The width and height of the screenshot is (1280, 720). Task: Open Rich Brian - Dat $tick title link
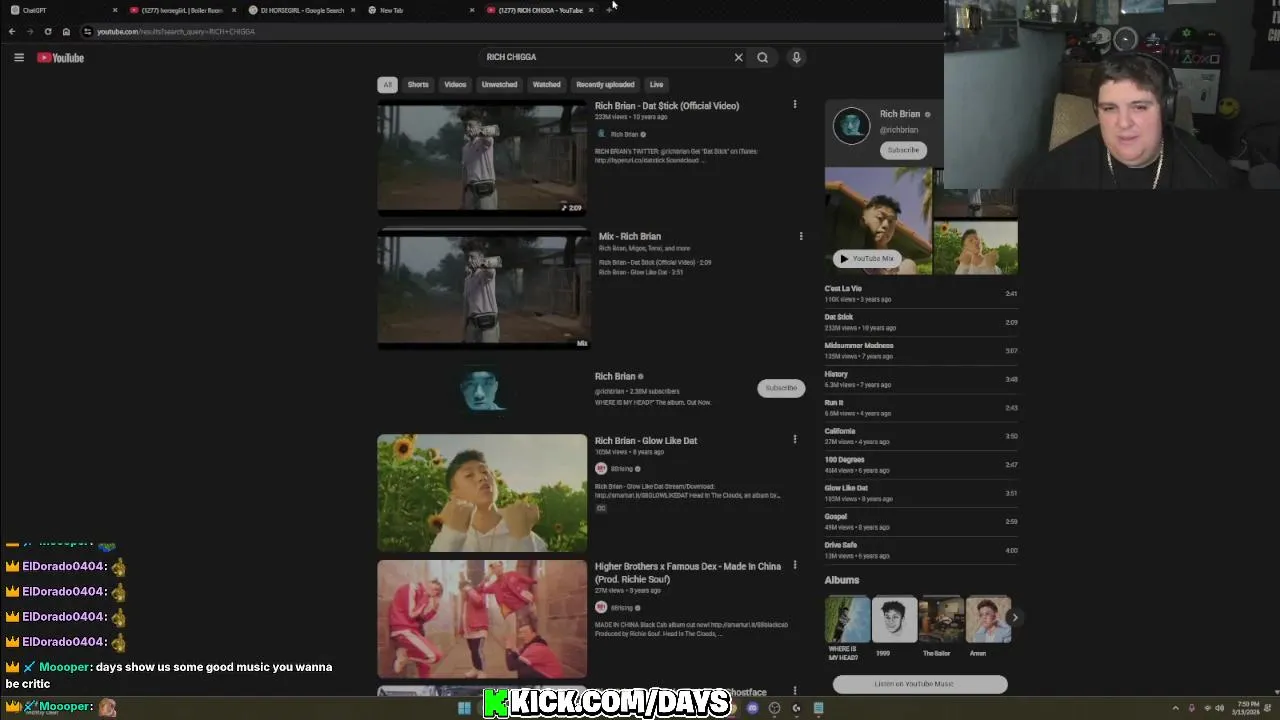[667, 106]
